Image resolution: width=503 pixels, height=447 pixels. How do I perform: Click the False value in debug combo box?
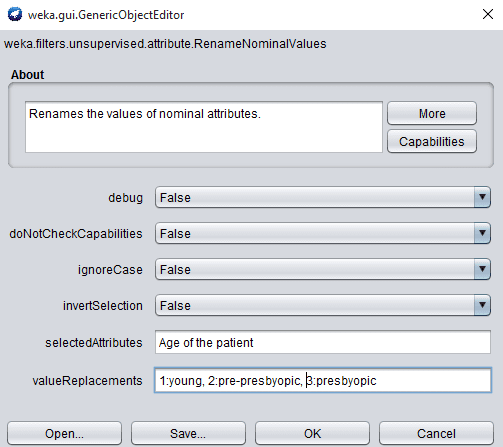(x=175, y=198)
